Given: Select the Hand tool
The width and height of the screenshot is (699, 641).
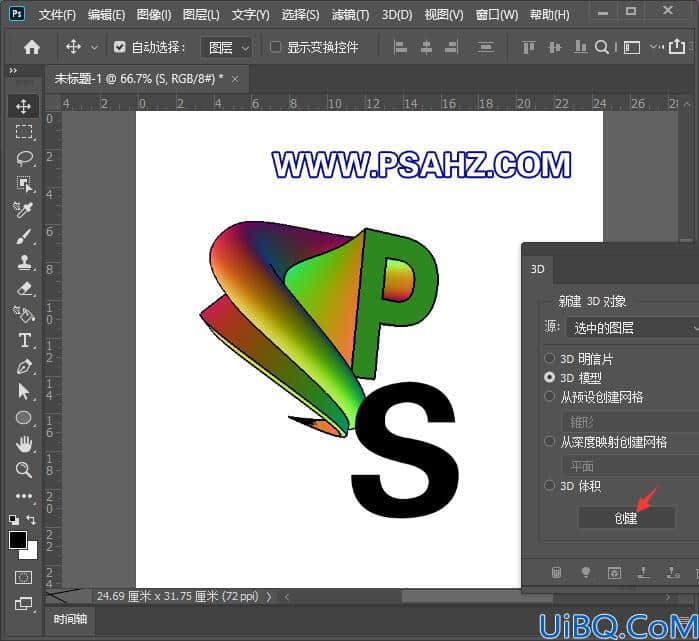Looking at the screenshot, I should click(23, 444).
